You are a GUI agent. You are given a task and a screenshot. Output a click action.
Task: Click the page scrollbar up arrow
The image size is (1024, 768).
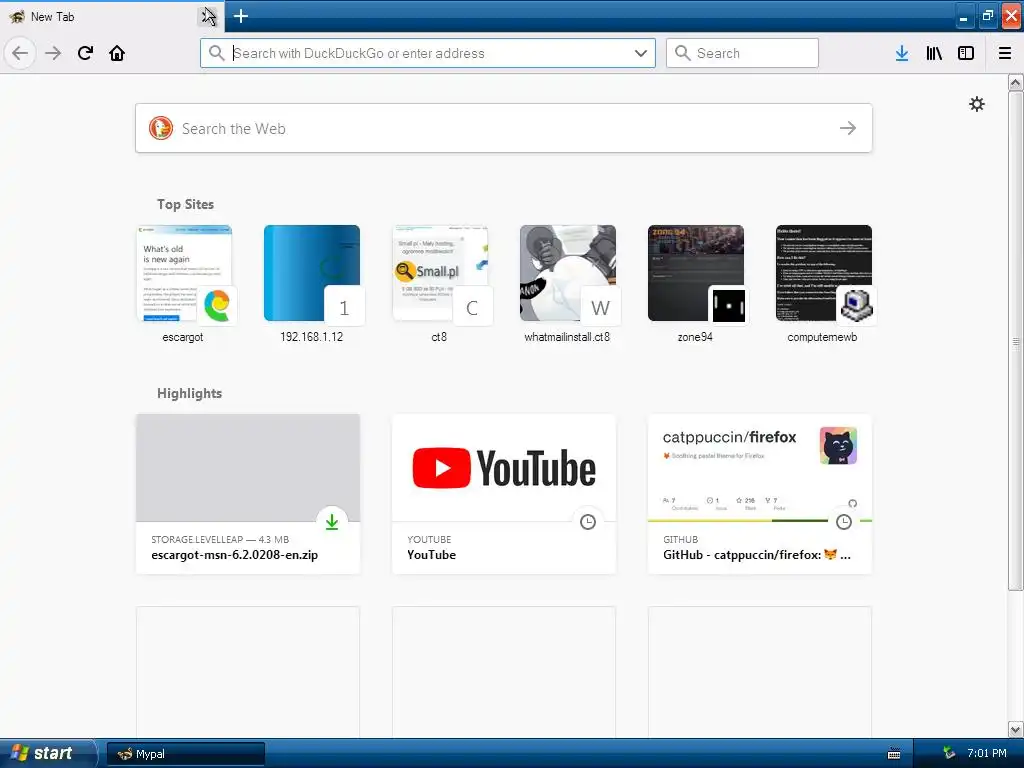[1016, 82]
